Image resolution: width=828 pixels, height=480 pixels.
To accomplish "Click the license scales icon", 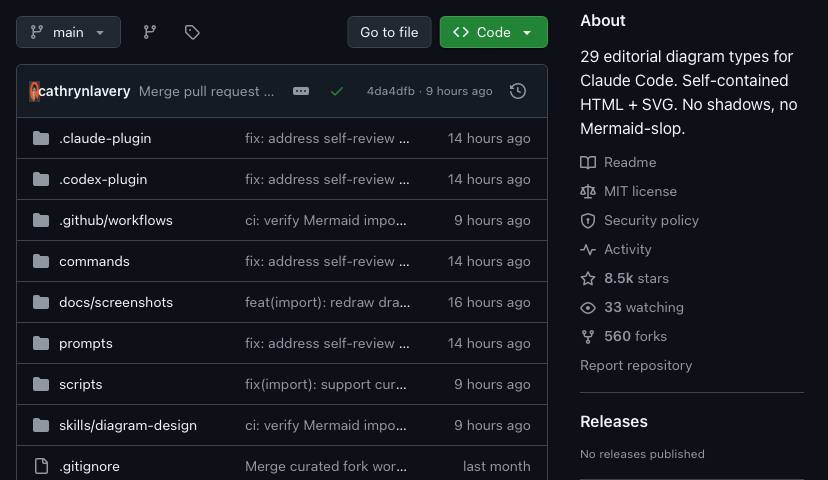I will tap(588, 192).
